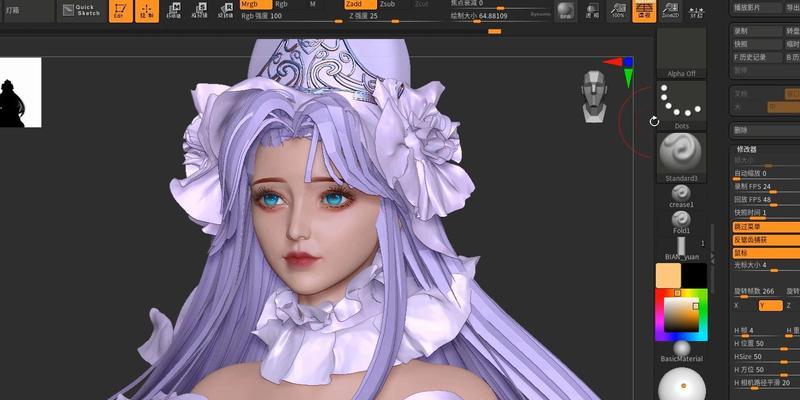The image size is (800, 400).
Task: Enable the M material channel
Action: click(x=313, y=4)
